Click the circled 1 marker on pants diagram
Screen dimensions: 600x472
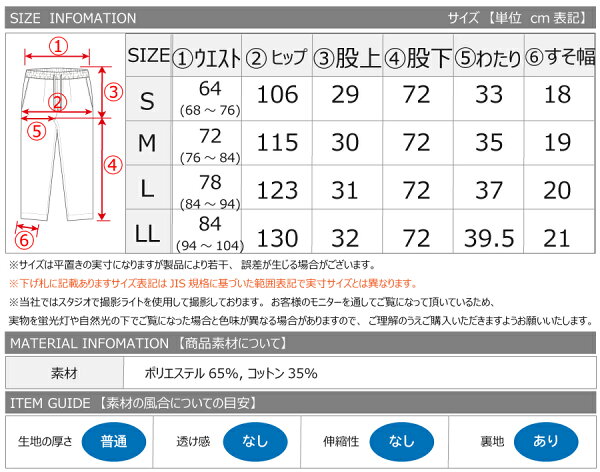(58, 45)
